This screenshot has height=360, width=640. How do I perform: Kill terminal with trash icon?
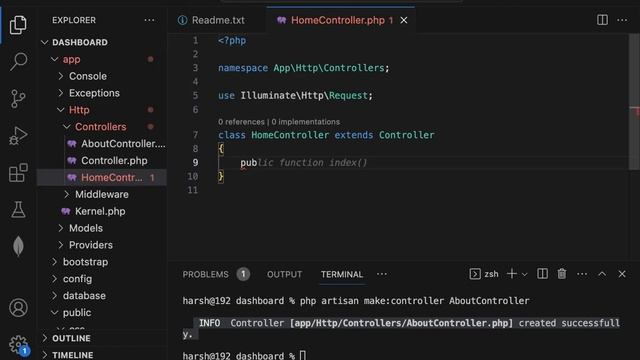(562, 274)
